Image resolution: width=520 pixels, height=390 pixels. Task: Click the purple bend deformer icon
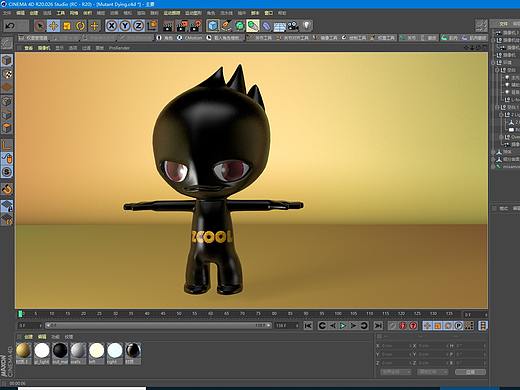(x=266, y=25)
